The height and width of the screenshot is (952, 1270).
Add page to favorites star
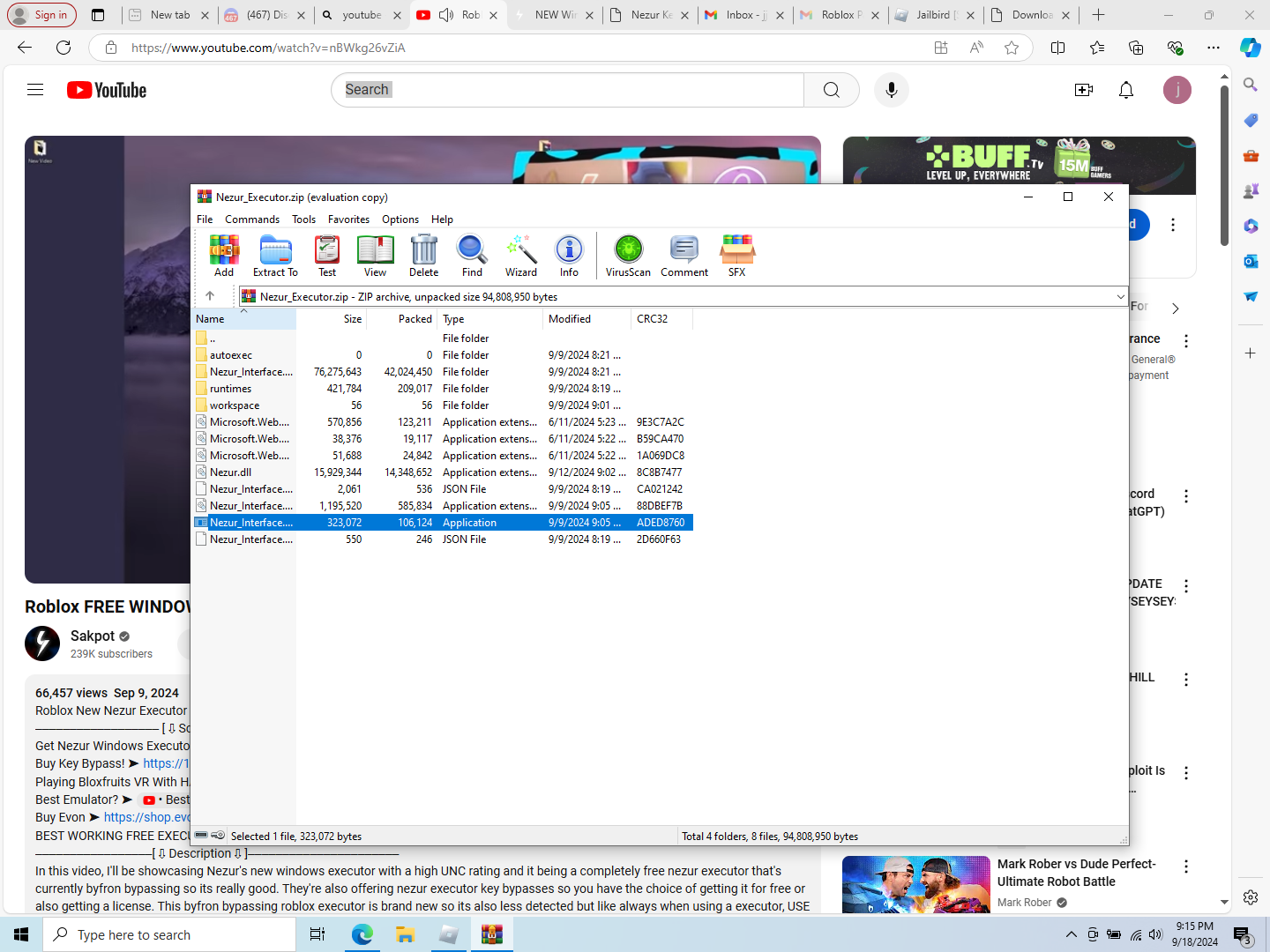click(1012, 48)
